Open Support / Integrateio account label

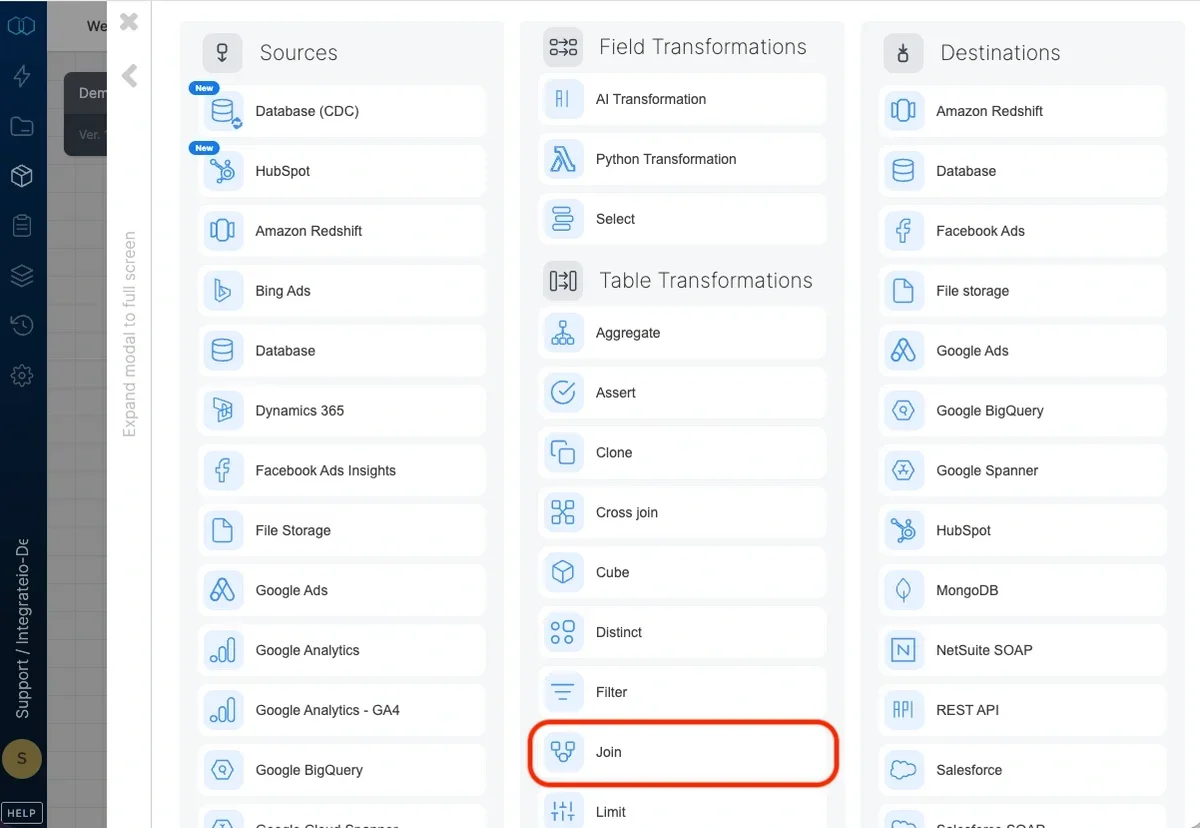pyautogui.click(x=22, y=630)
